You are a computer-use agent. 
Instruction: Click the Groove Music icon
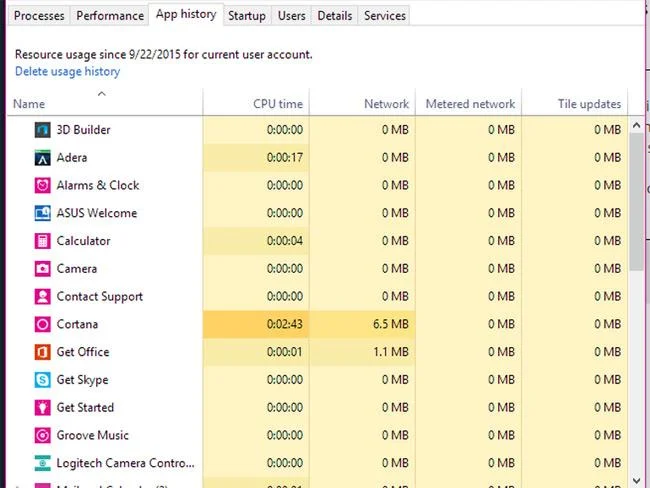42,435
